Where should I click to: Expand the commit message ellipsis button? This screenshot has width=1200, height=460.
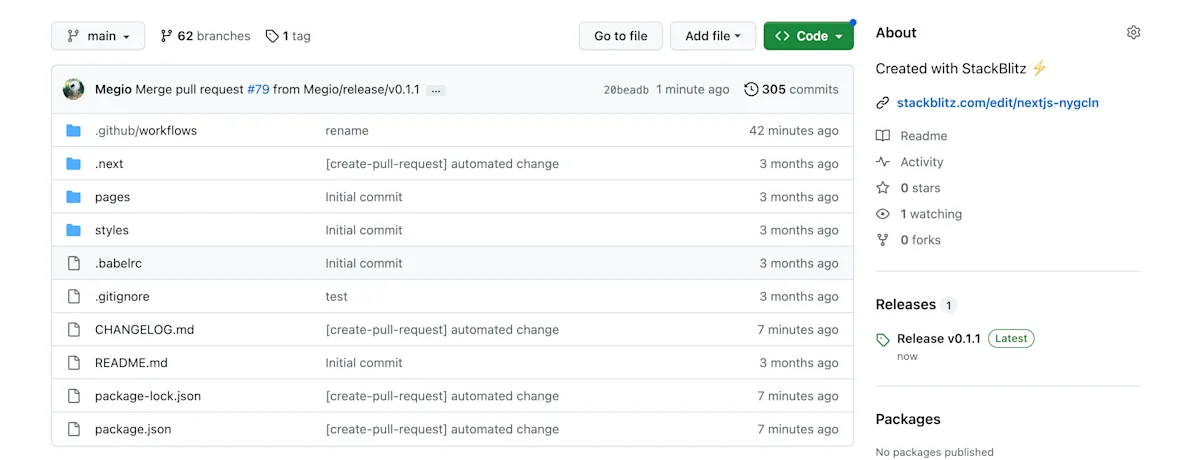436,90
